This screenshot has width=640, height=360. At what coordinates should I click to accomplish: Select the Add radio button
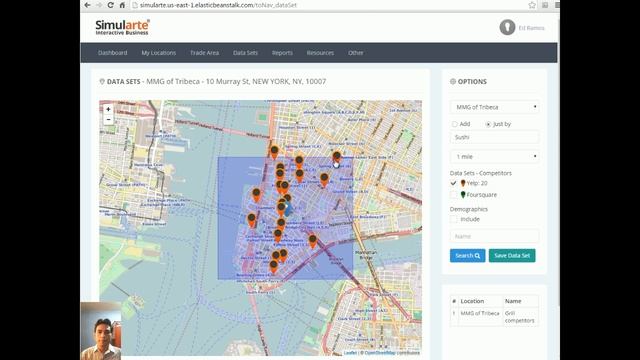(x=454, y=124)
